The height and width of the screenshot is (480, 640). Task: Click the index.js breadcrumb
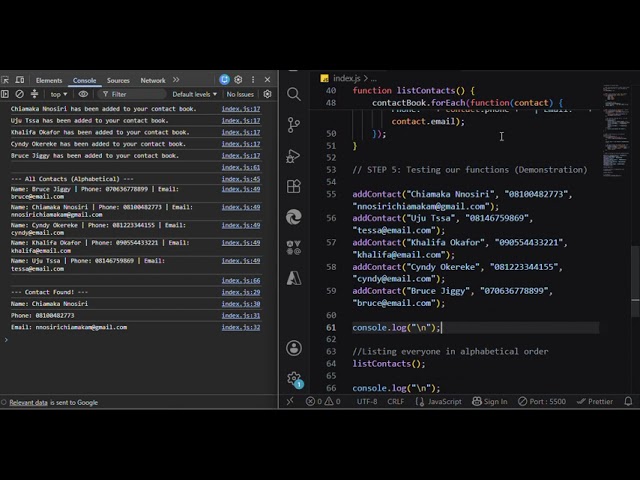[x=346, y=78]
